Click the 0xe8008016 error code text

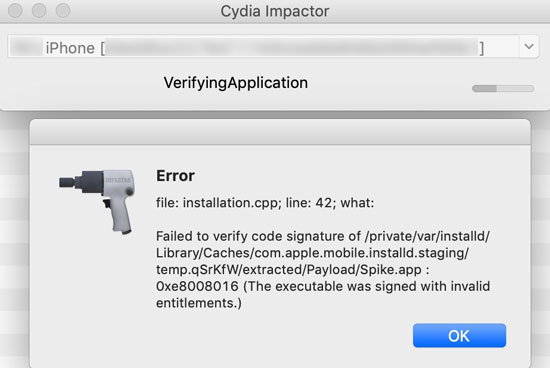coord(197,286)
